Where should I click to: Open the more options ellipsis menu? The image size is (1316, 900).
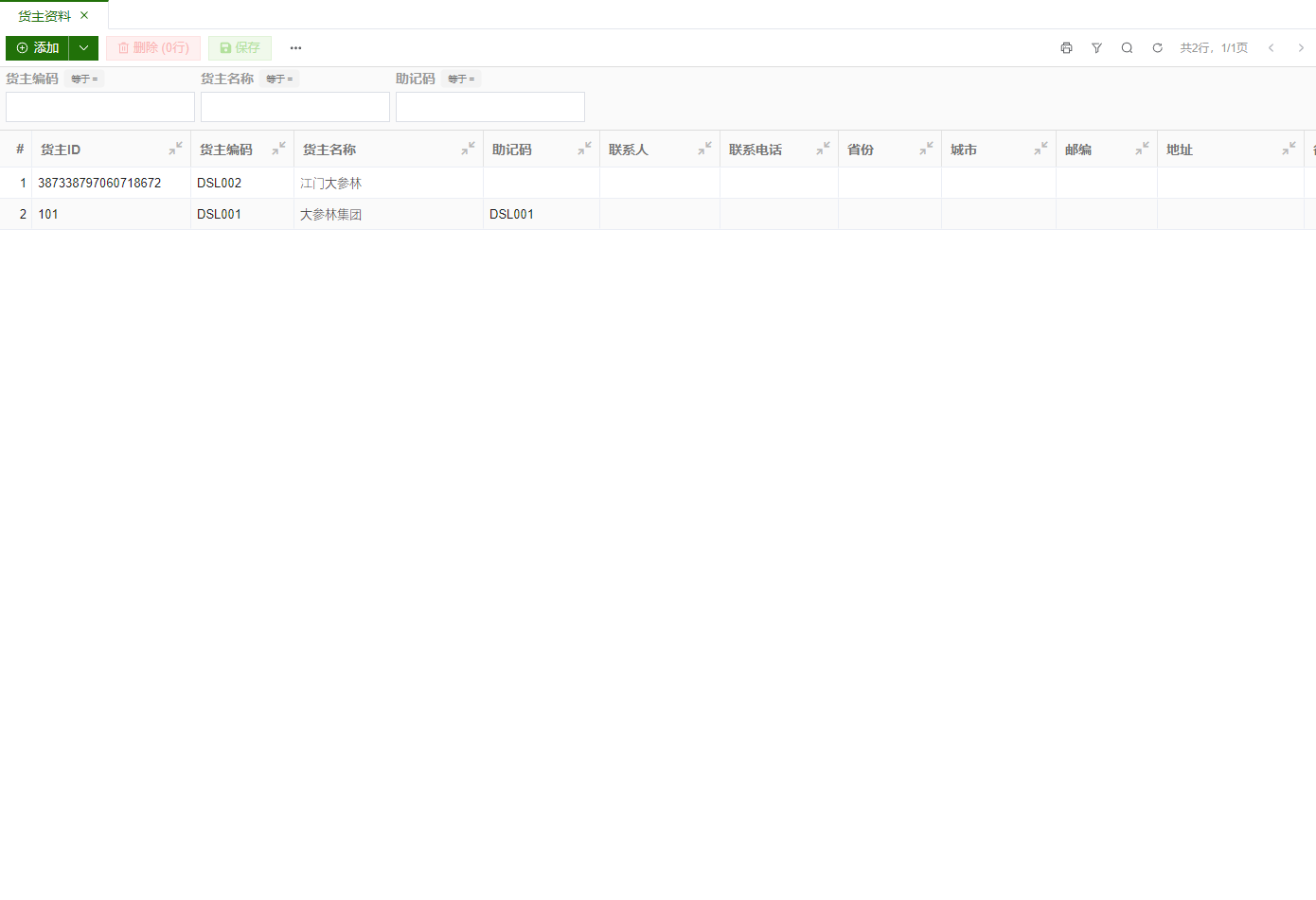pyautogui.click(x=295, y=48)
